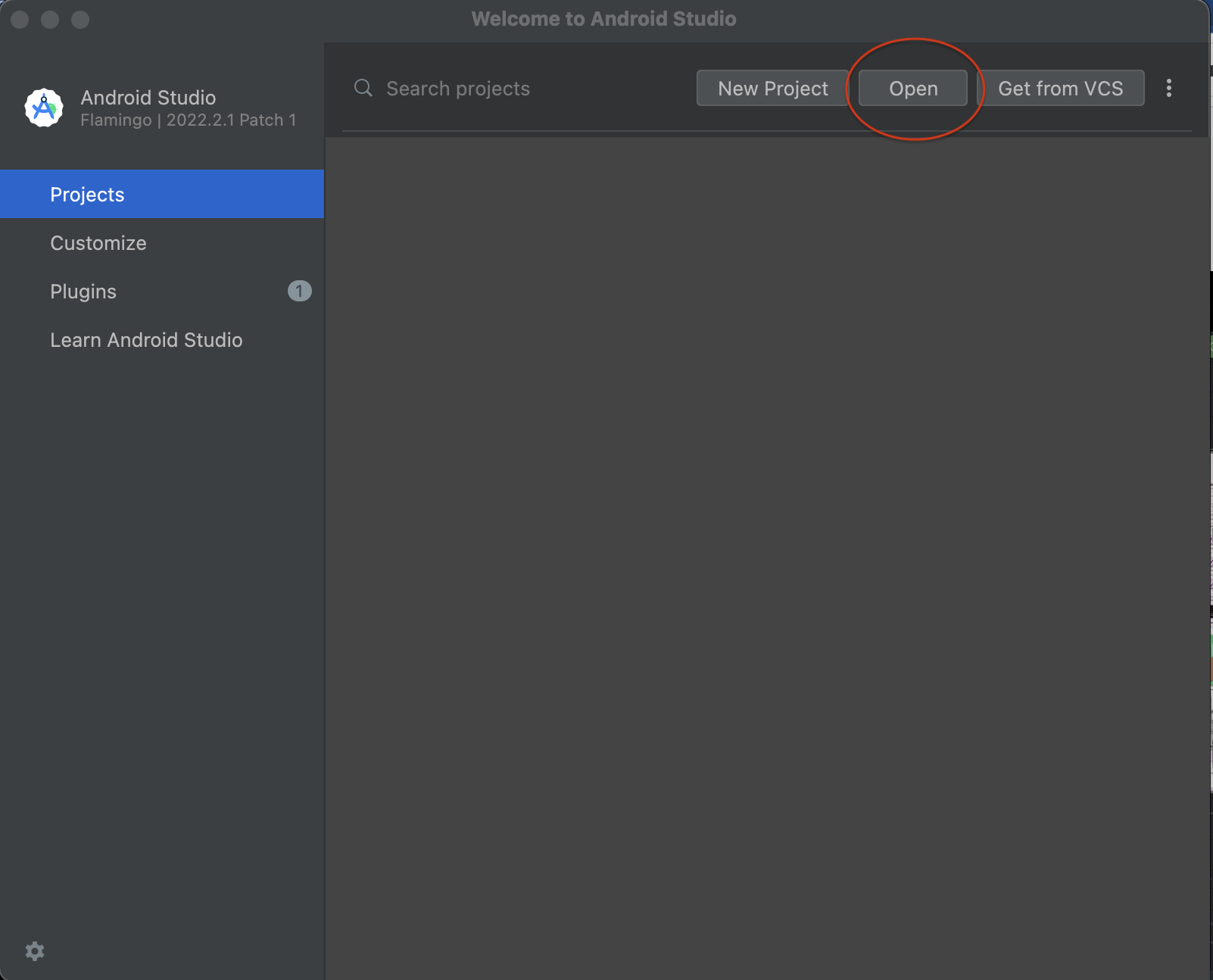Screen dimensions: 1213x980
Task: Click the Android Studio title text in the sidebar
Action: [x=148, y=98]
